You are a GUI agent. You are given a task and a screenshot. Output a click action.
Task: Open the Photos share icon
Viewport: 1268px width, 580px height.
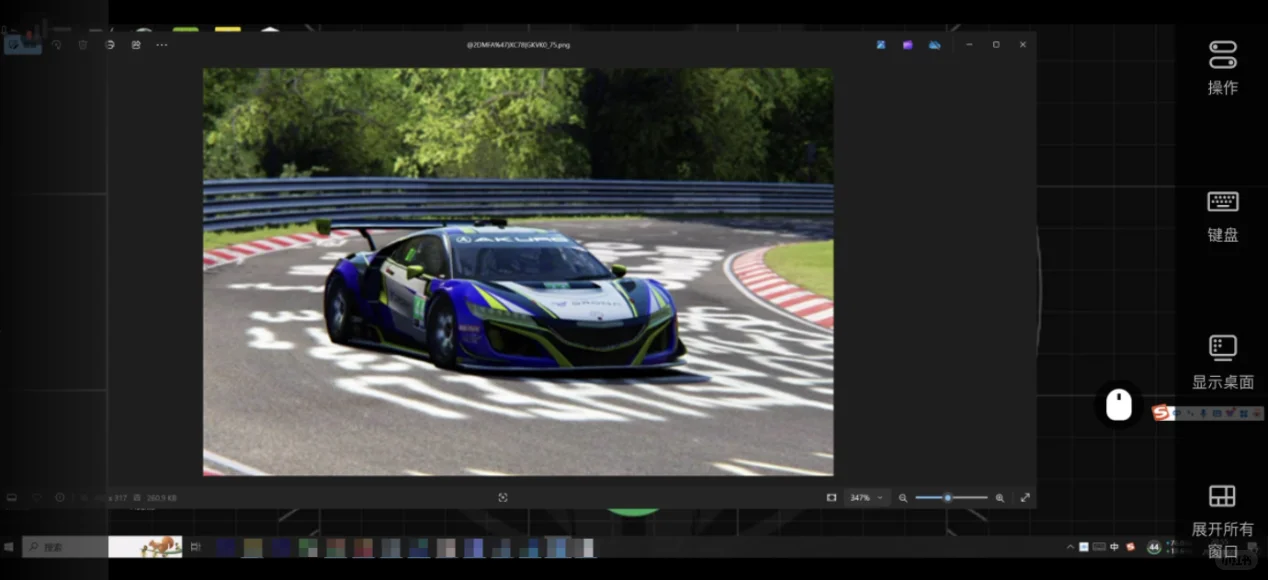pos(136,45)
